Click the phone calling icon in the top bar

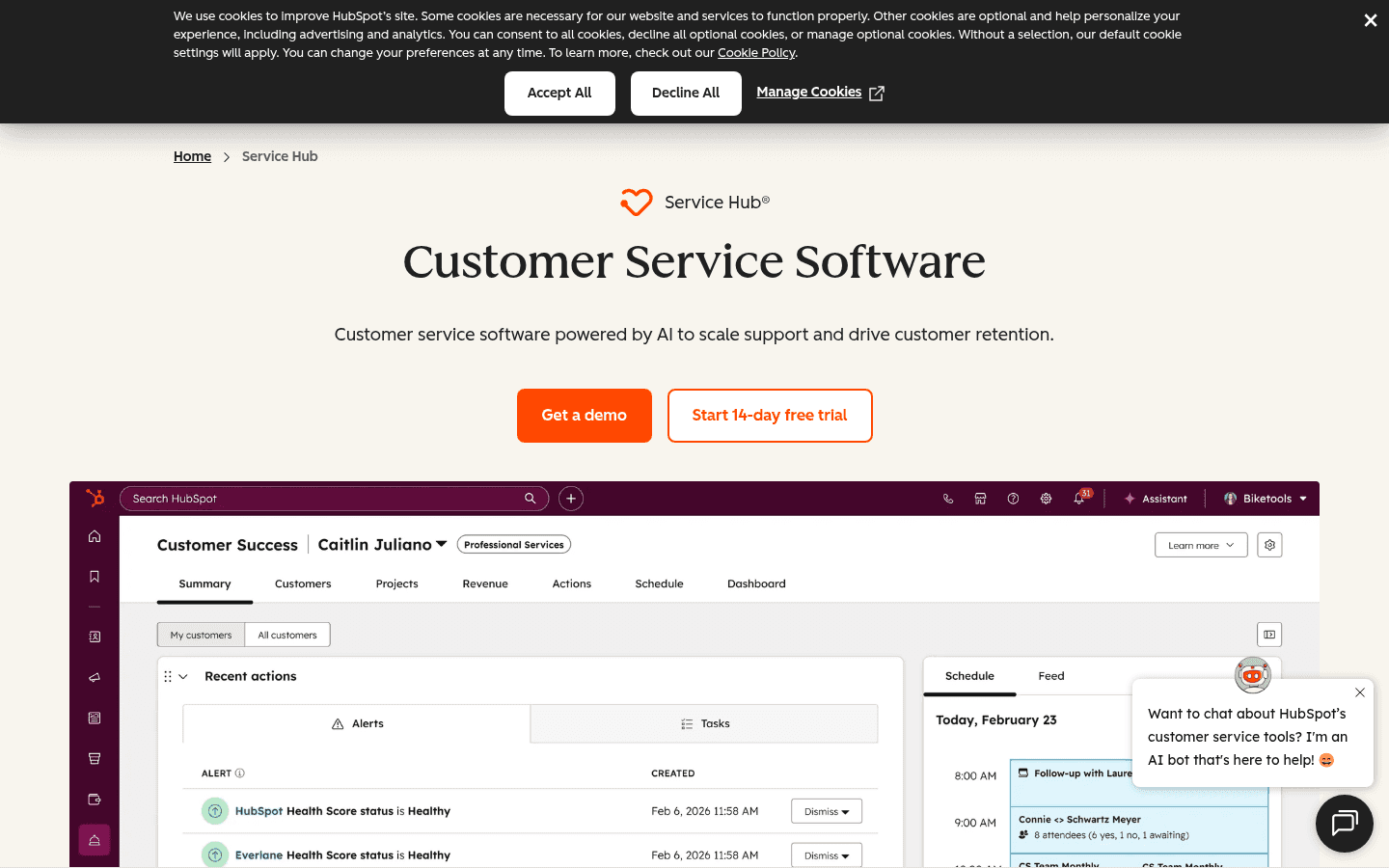click(948, 499)
